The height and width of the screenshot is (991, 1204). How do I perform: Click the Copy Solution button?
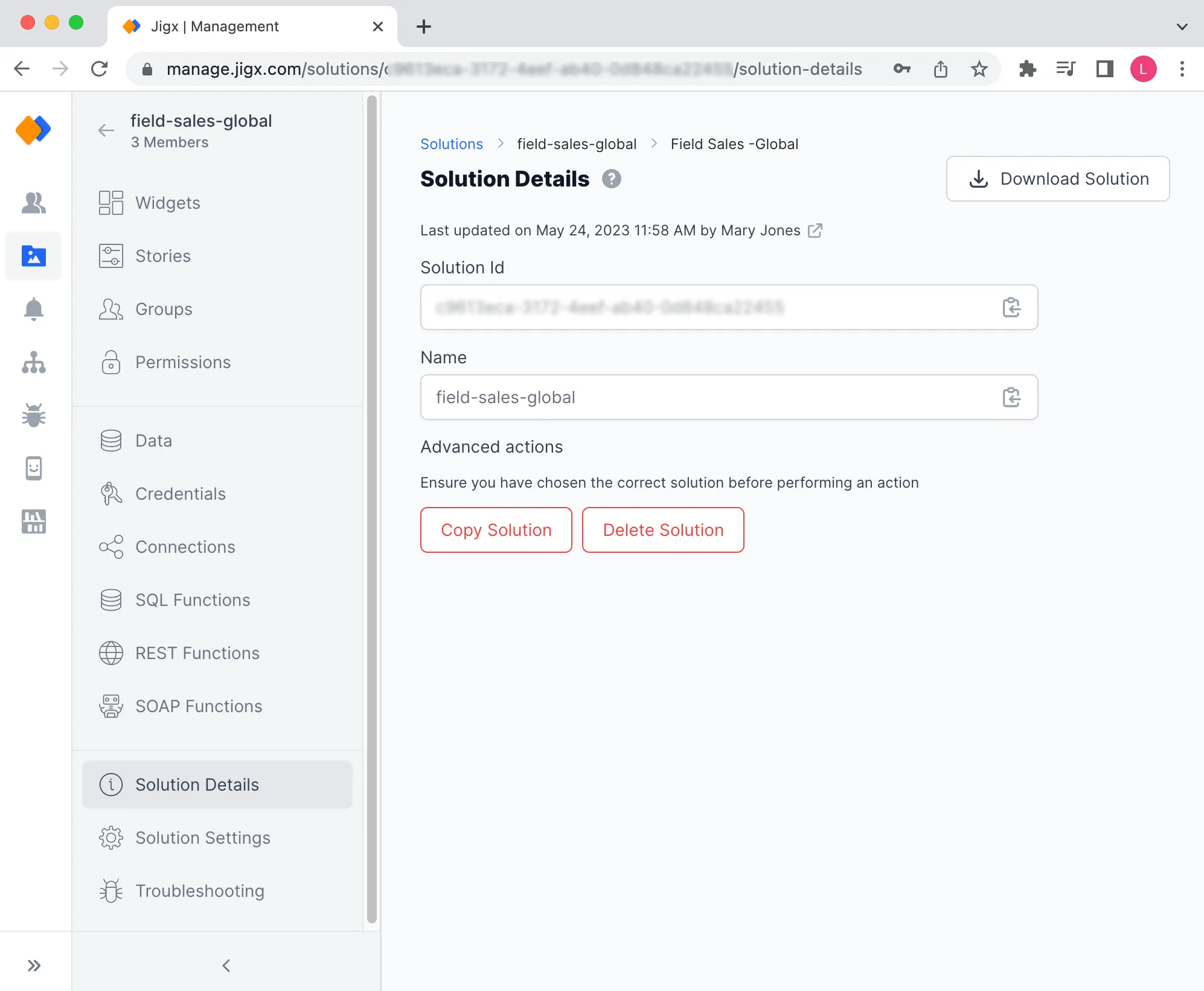(496, 530)
